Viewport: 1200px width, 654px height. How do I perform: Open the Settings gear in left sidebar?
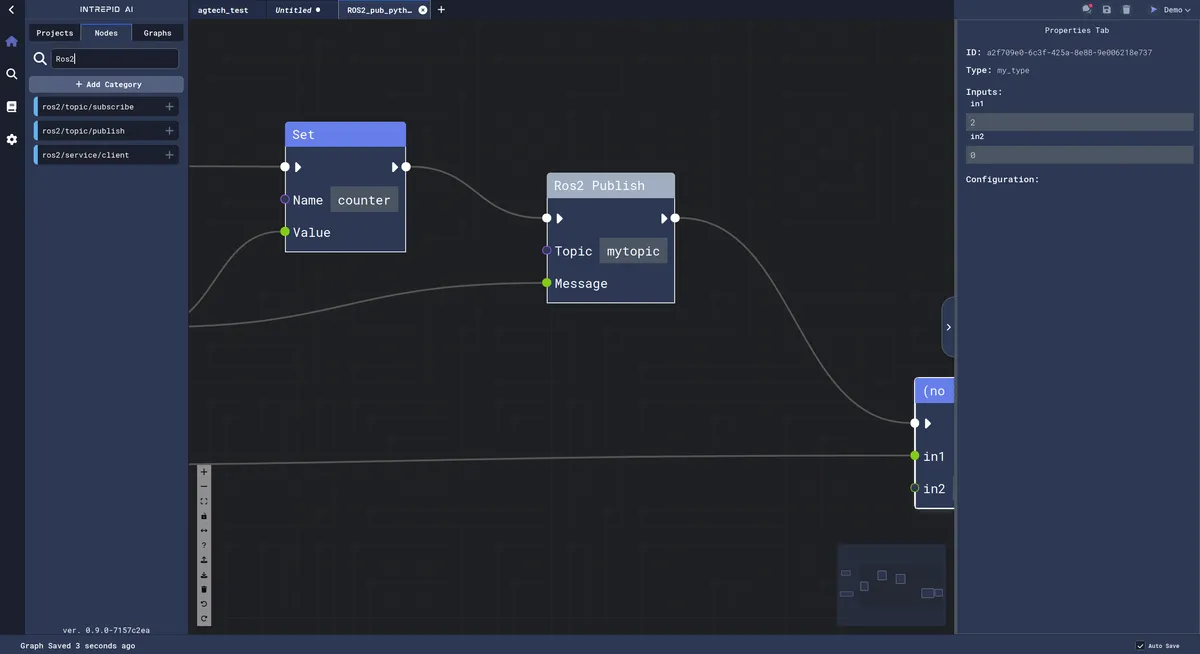[12, 140]
